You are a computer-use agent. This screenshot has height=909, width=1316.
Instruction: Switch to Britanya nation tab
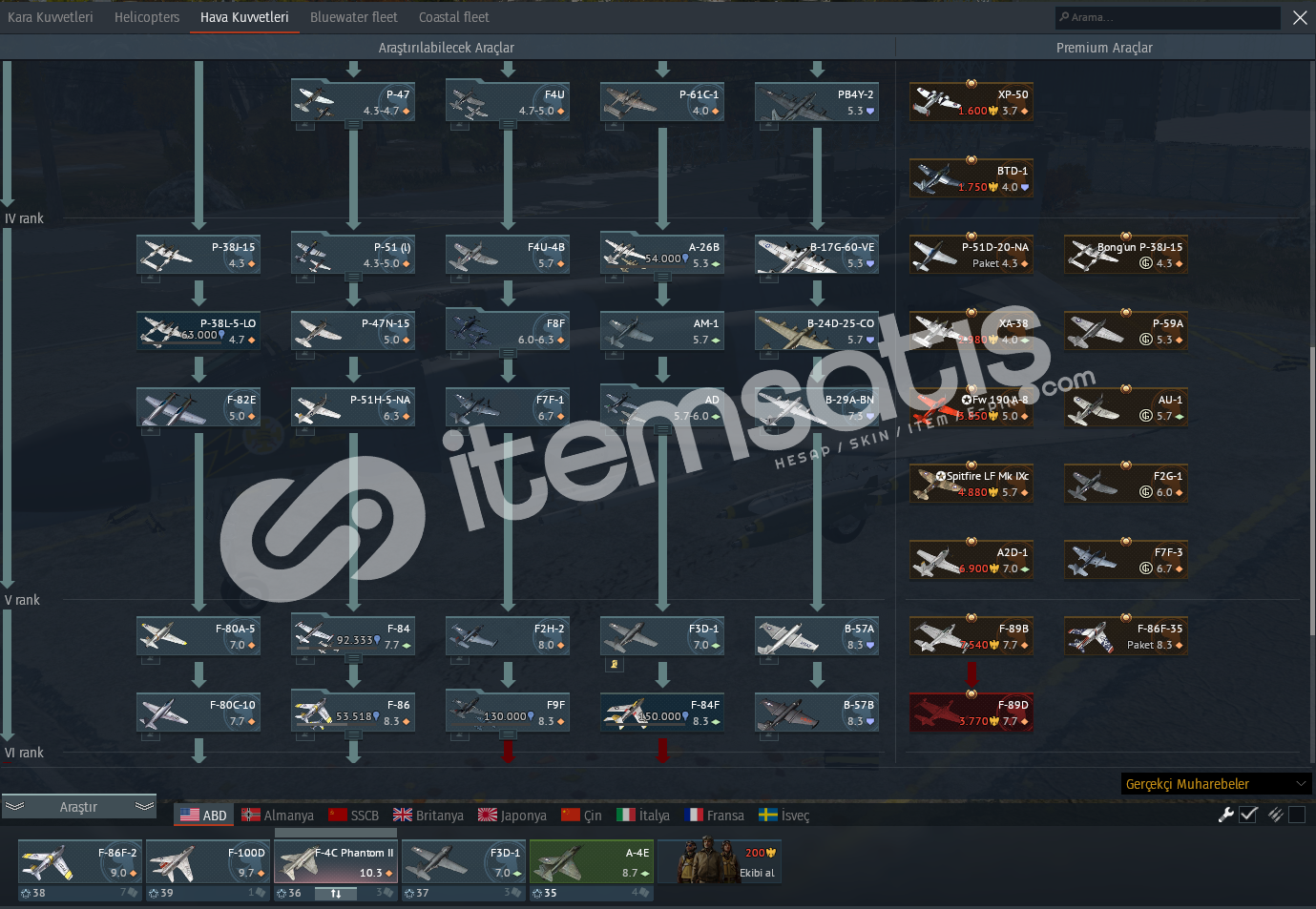click(428, 816)
